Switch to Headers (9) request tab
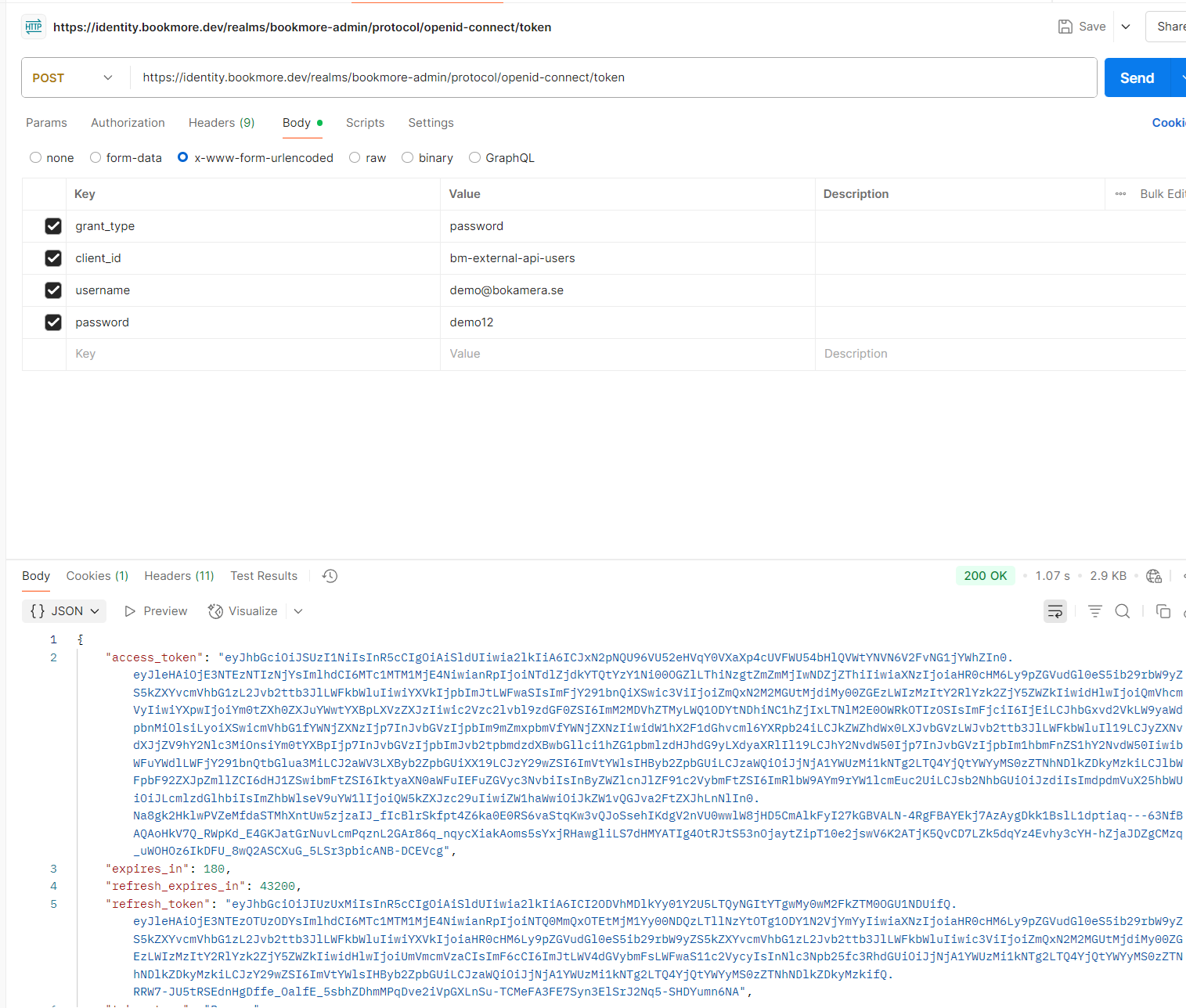 [x=222, y=123]
